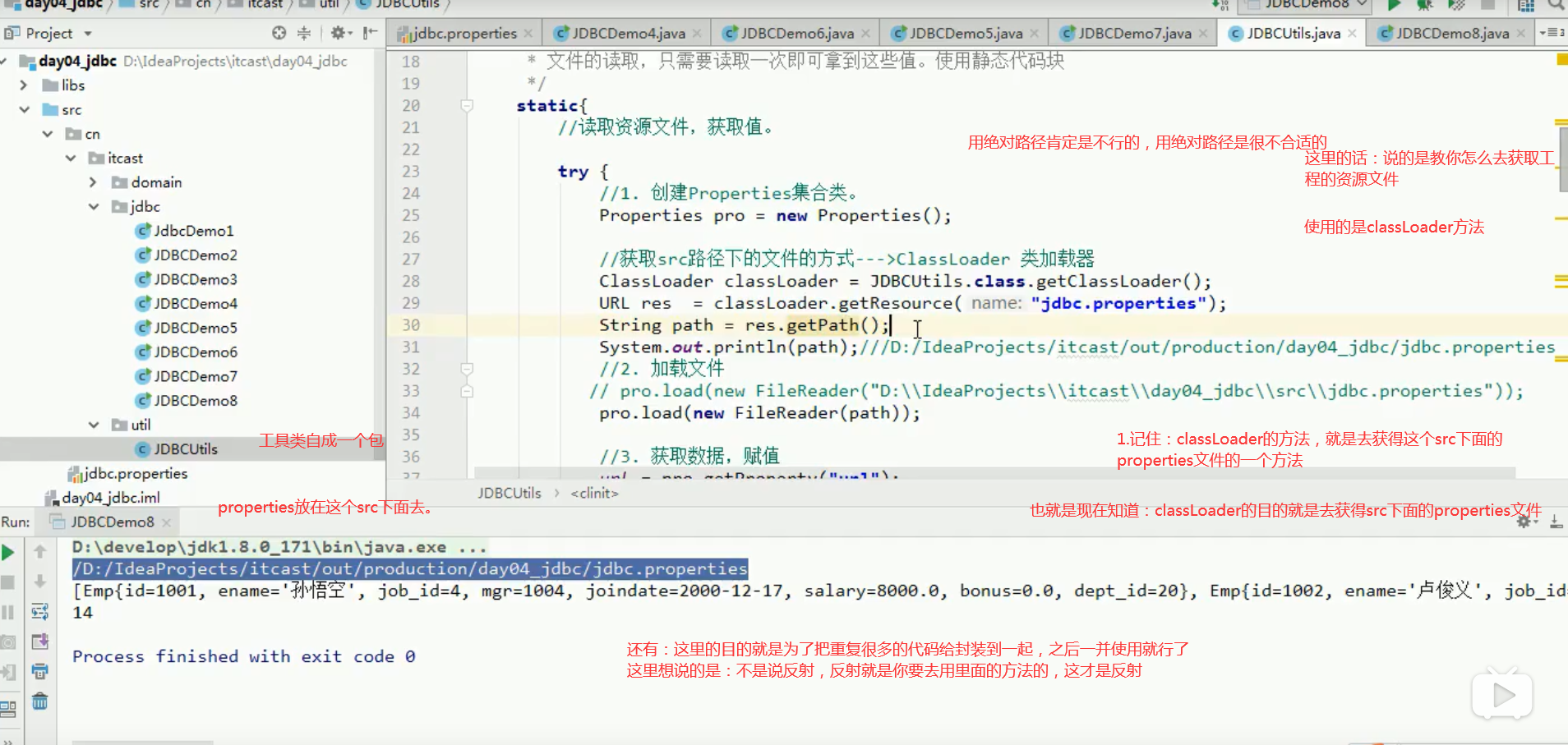
Task: Click the Restore Layout icon in the Run panel
Action: tap(8, 708)
